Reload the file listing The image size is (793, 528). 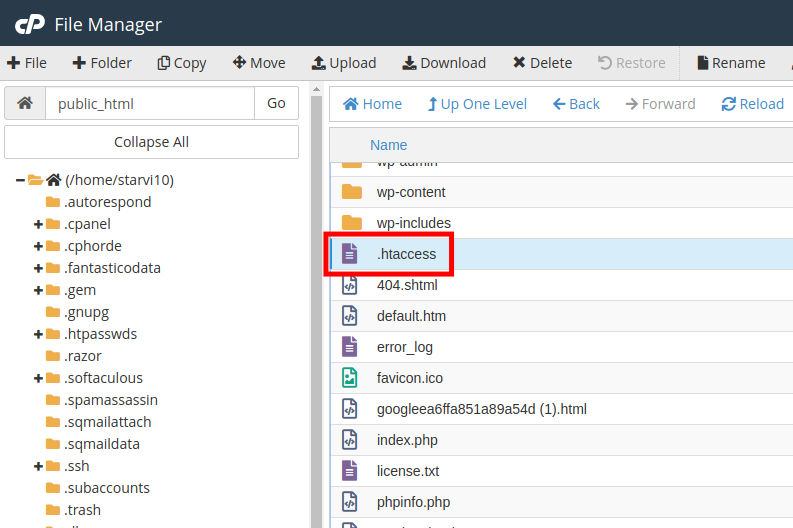tap(753, 104)
